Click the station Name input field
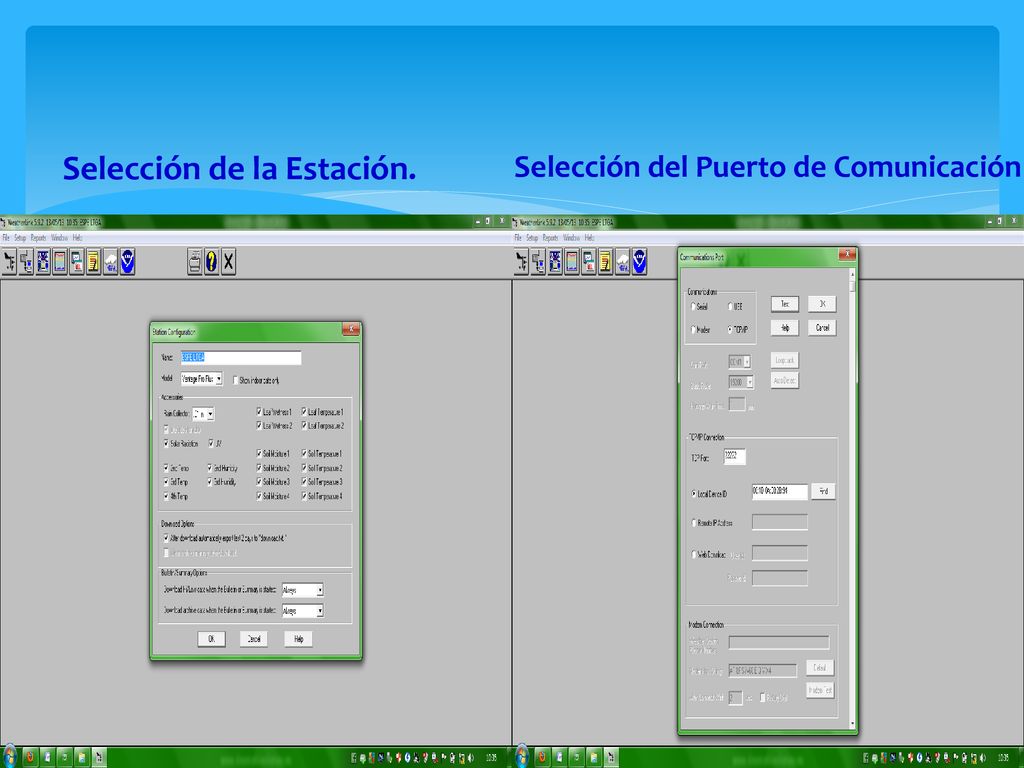1024x768 pixels. [241, 357]
